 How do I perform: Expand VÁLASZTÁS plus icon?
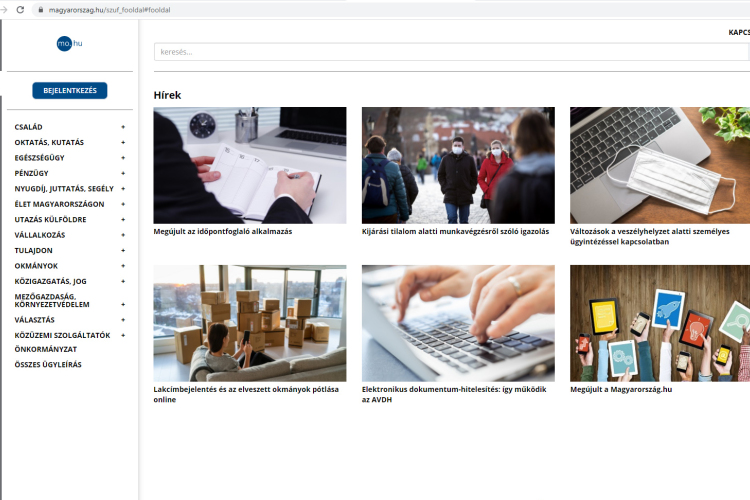tap(123, 320)
